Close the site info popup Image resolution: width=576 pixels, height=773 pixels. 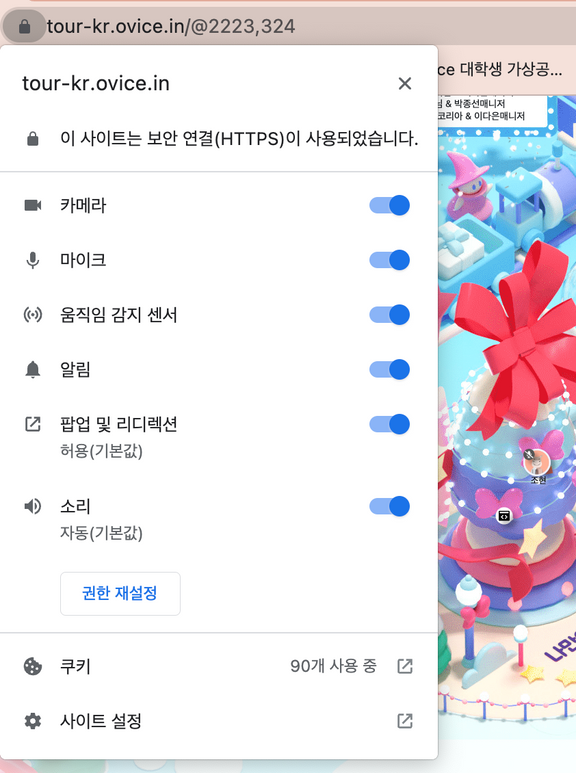[x=405, y=83]
